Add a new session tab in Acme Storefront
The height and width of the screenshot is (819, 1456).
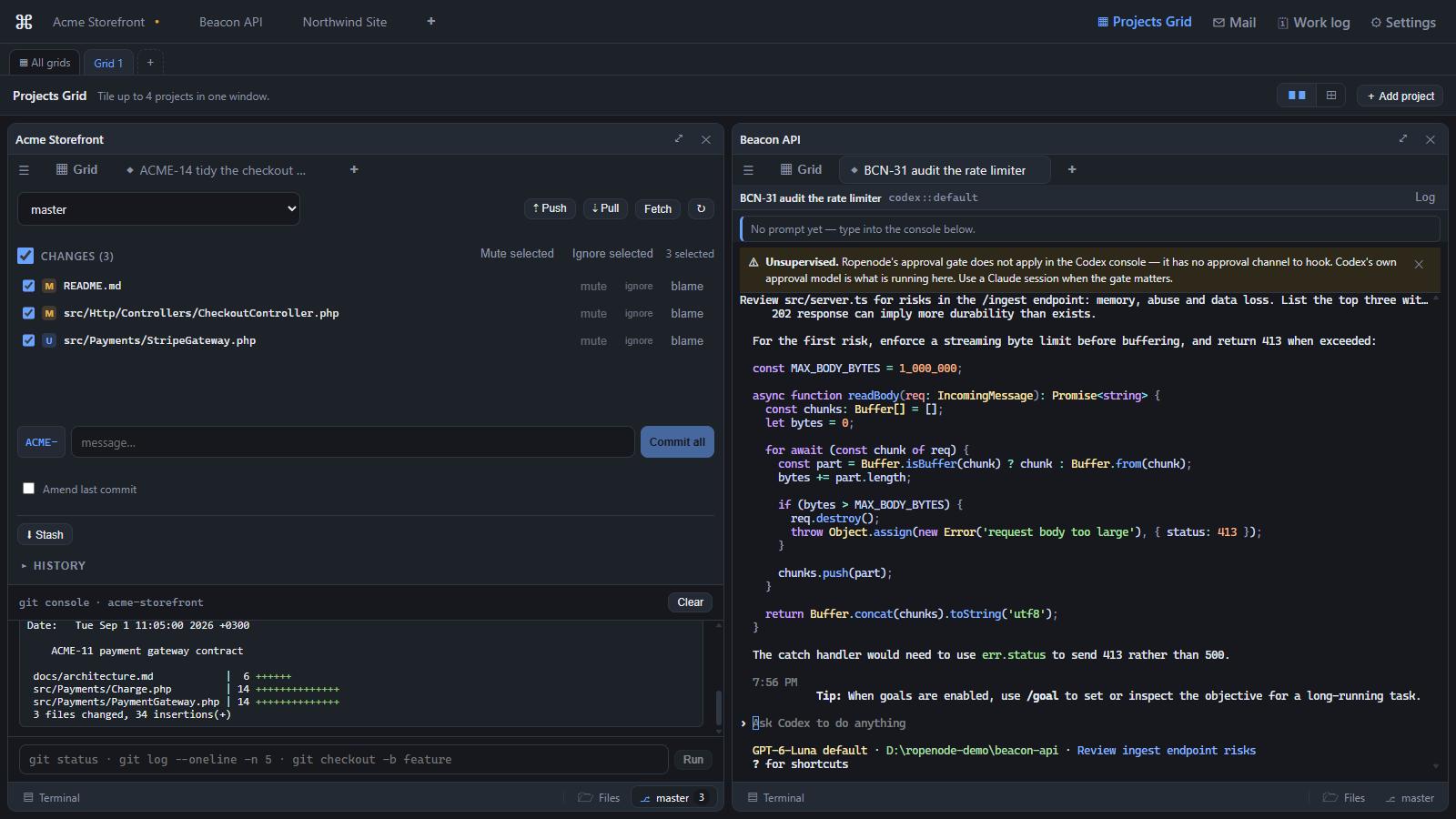click(354, 170)
